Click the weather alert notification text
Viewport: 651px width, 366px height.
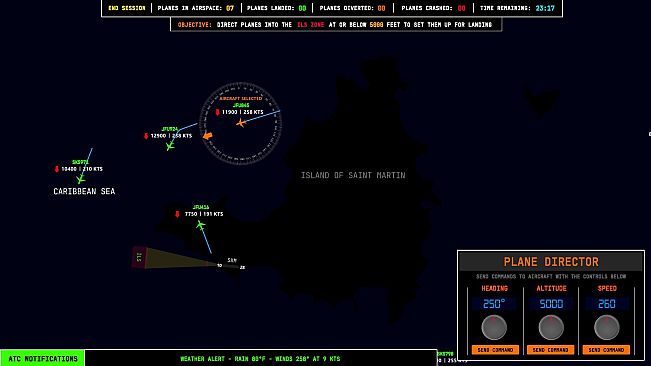(x=260, y=359)
